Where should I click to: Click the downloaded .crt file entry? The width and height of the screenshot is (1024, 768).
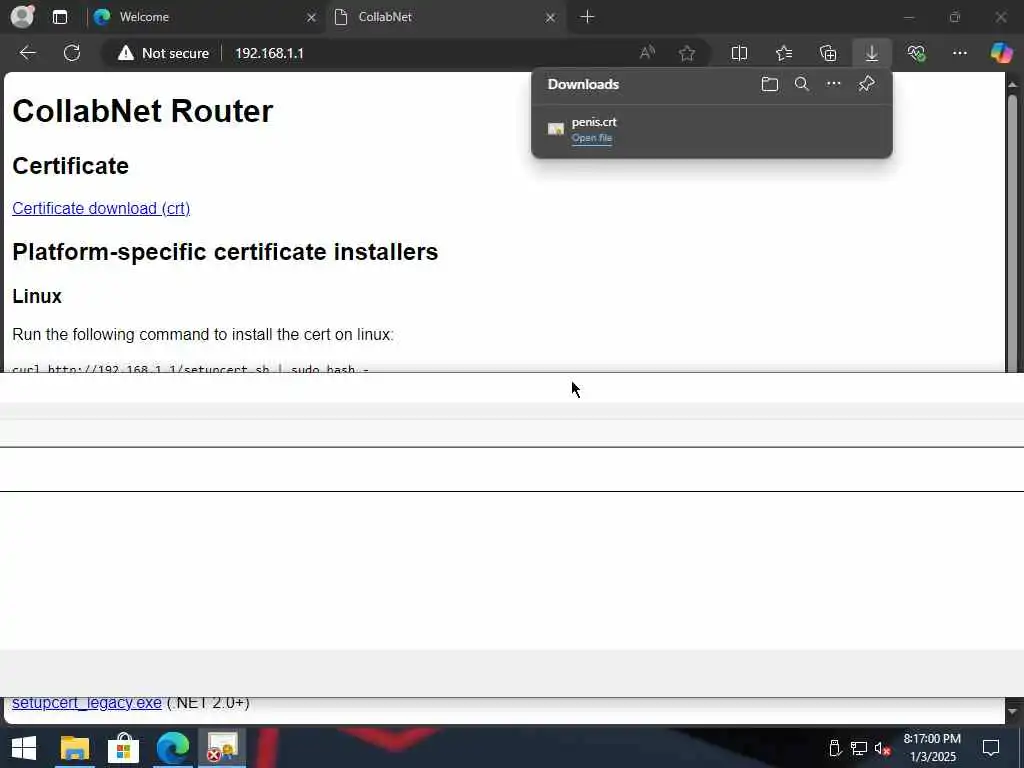(711, 129)
